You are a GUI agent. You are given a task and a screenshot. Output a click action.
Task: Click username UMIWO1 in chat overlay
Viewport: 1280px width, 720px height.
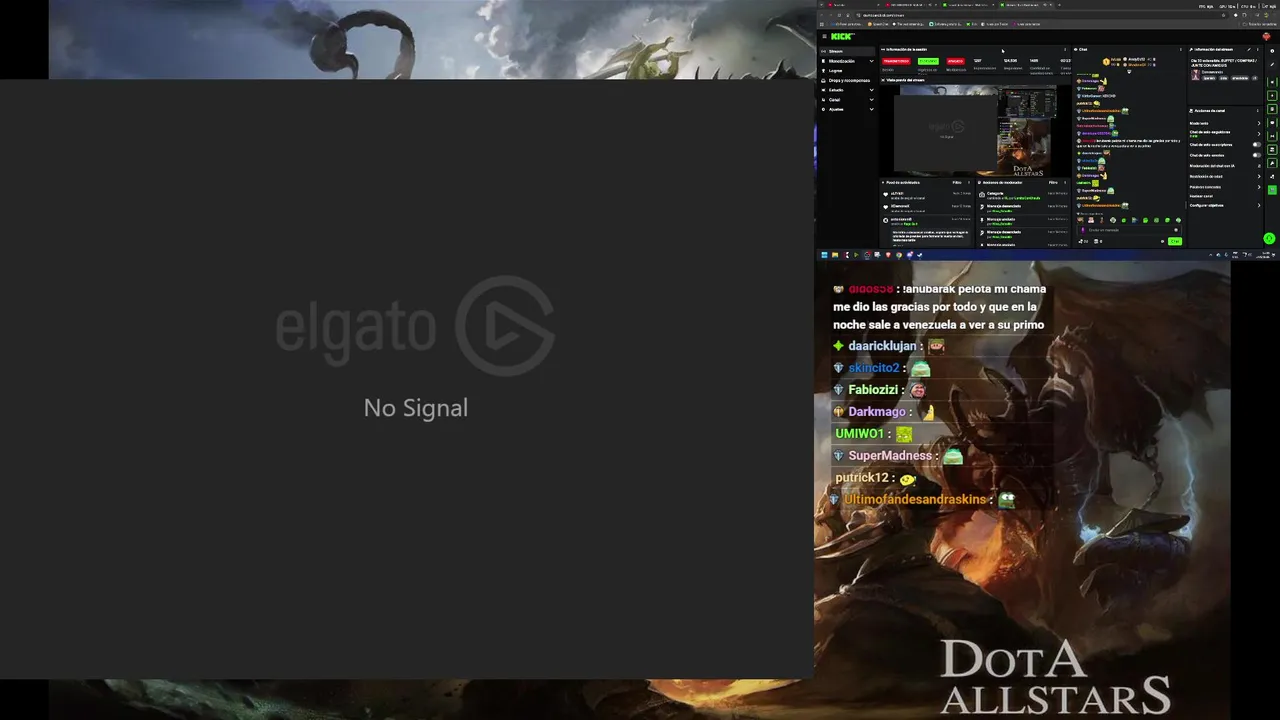859,434
